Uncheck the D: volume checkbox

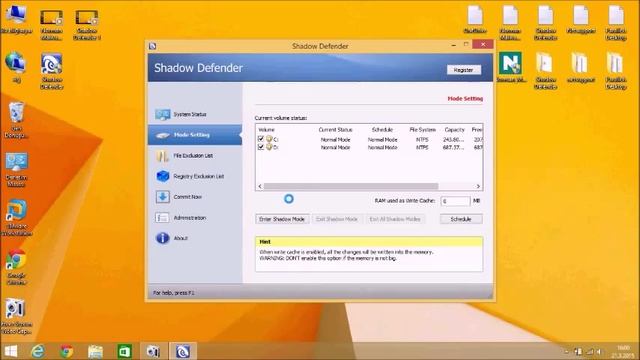coord(261,147)
